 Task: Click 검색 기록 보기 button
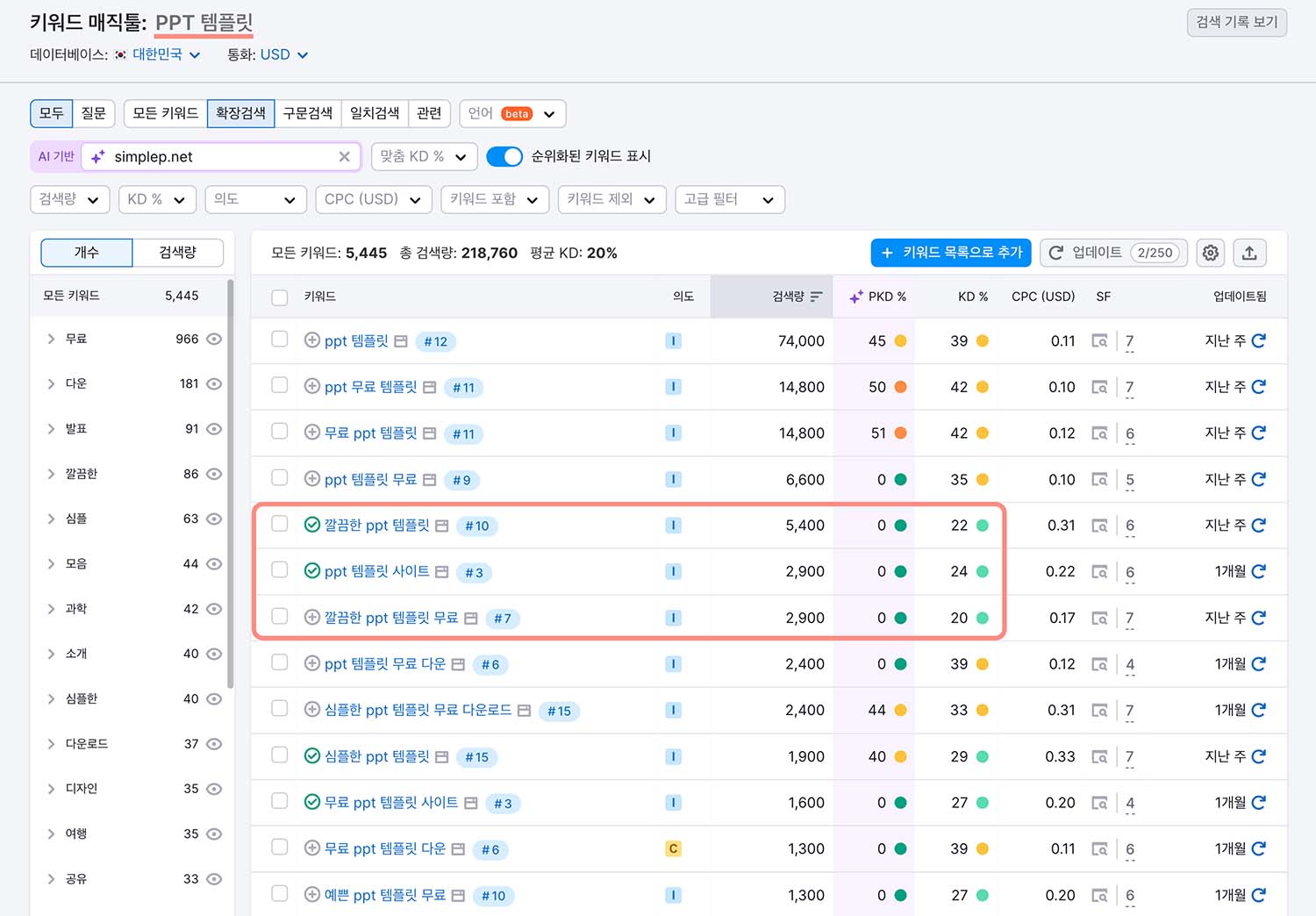click(1237, 22)
